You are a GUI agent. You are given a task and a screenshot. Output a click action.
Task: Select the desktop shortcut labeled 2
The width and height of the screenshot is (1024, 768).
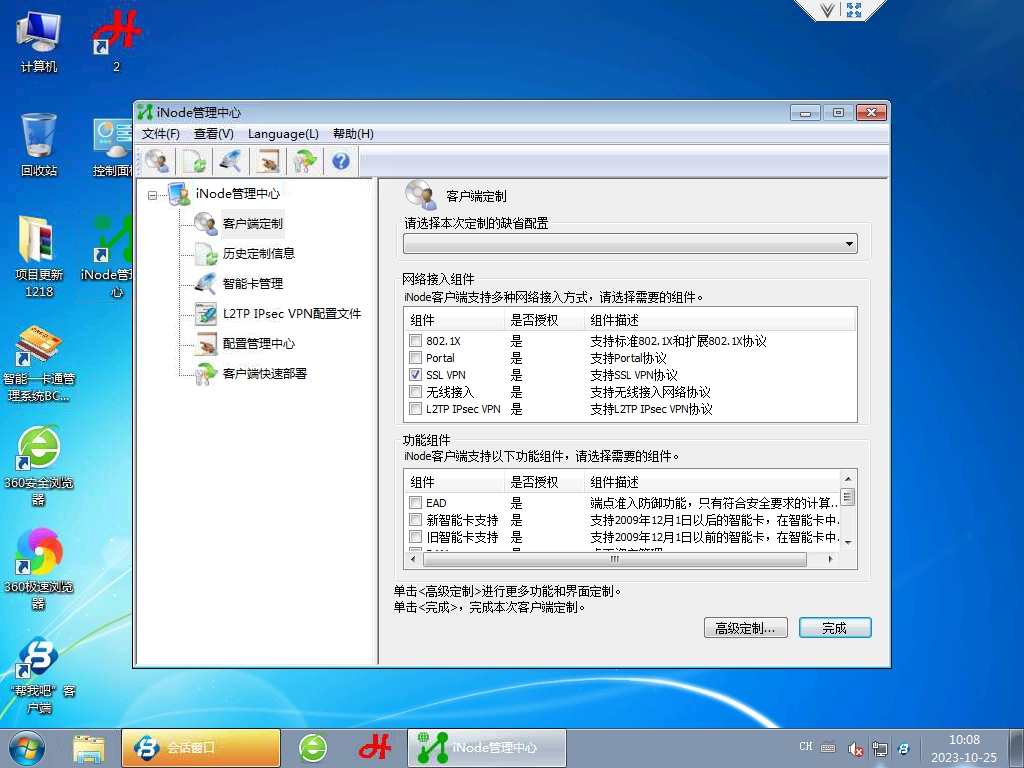[116, 40]
